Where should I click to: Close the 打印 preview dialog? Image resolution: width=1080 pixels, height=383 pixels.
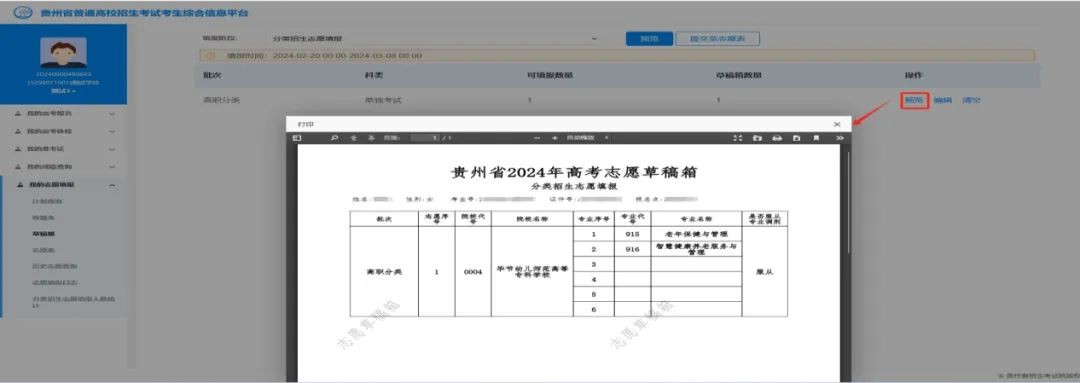[x=837, y=124]
